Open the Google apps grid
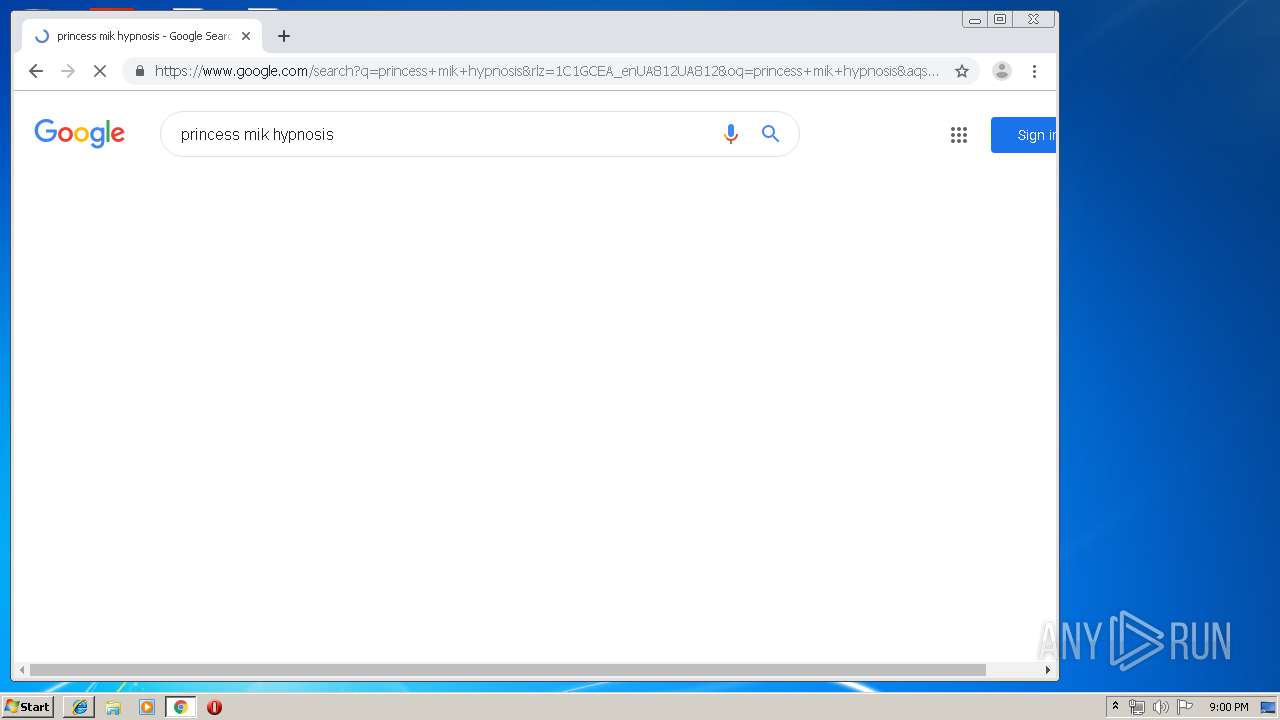 point(959,135)
